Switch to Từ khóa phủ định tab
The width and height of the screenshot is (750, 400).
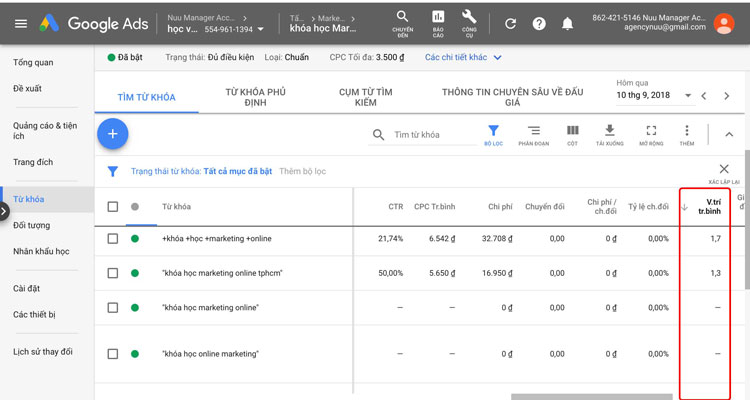coord(255,97)
